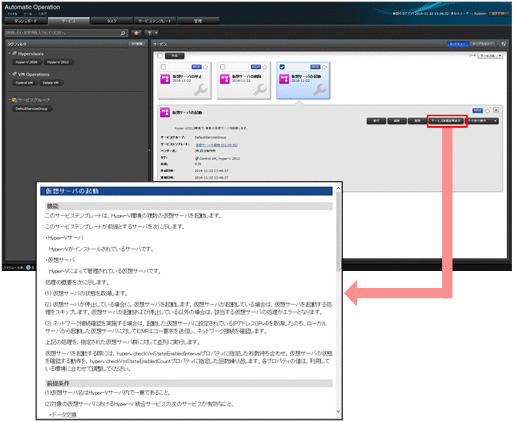Click the search magnifier icon

click(123, 33)
